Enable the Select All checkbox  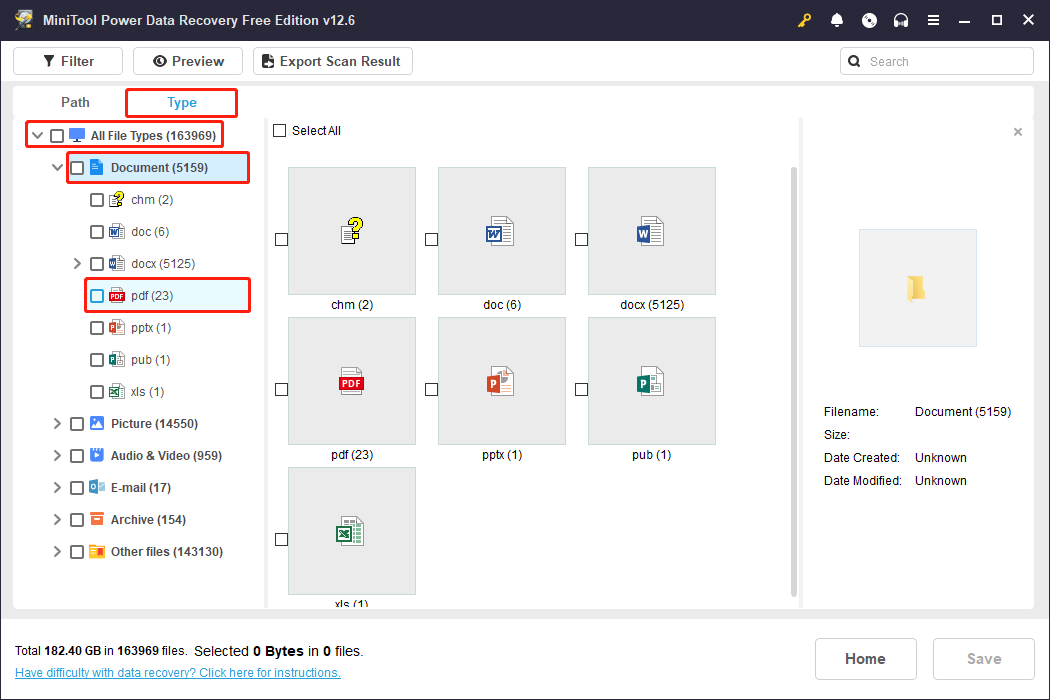[x=277, y=130]
